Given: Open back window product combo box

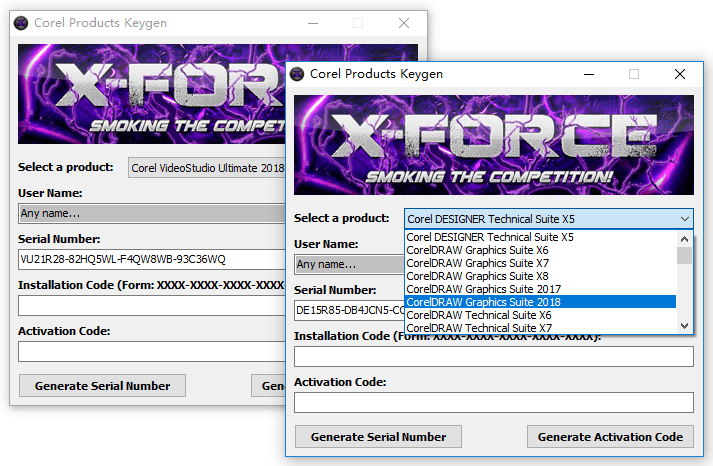Looking at the screenshot, I should (x=207, y=168).
